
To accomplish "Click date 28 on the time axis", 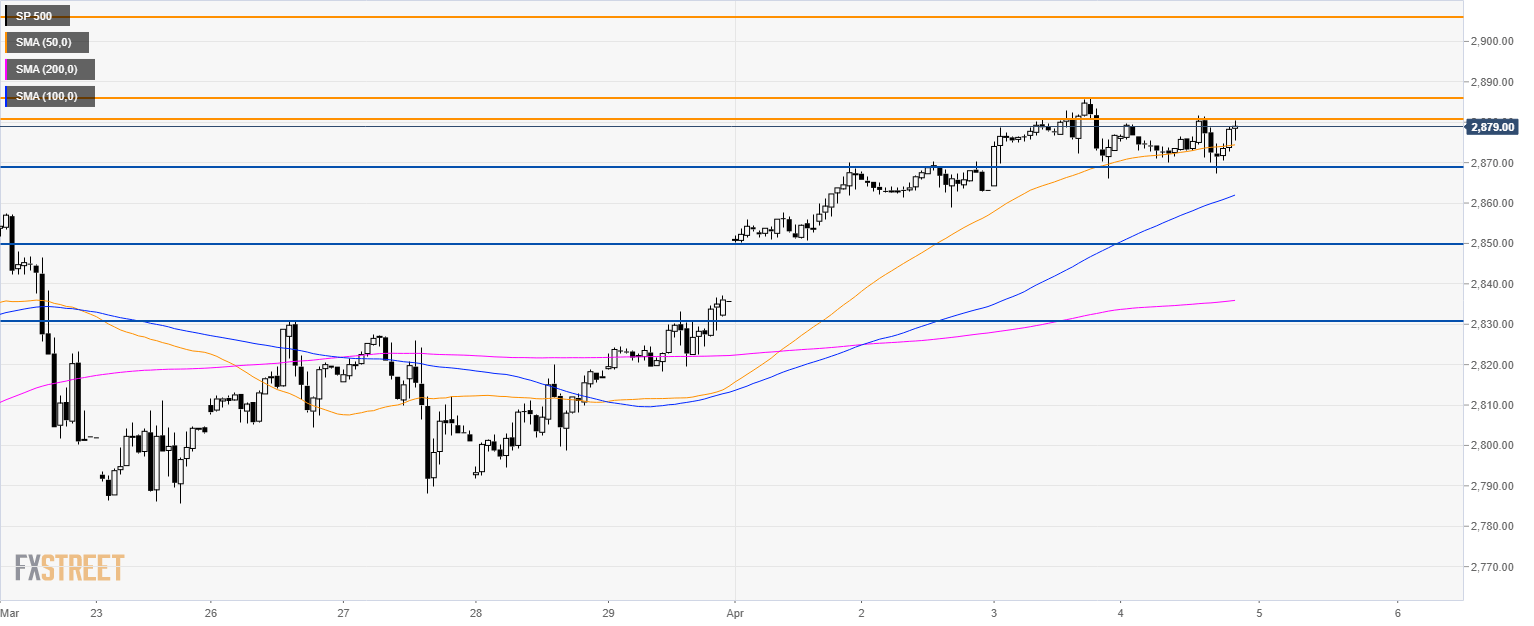I will coord(476,610).
